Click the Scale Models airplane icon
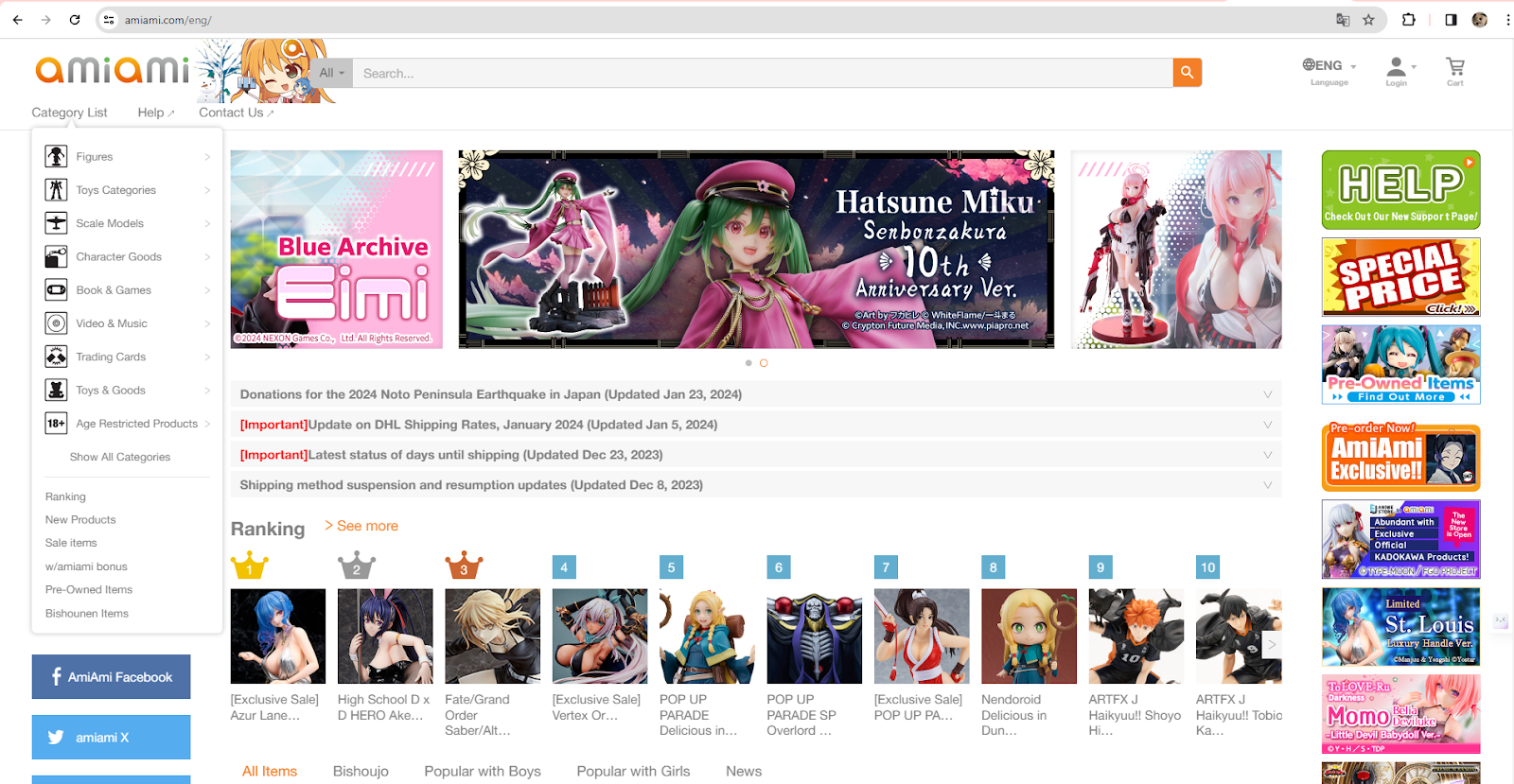The height and width of the screenshot is (784, 1514). (56, 223)
